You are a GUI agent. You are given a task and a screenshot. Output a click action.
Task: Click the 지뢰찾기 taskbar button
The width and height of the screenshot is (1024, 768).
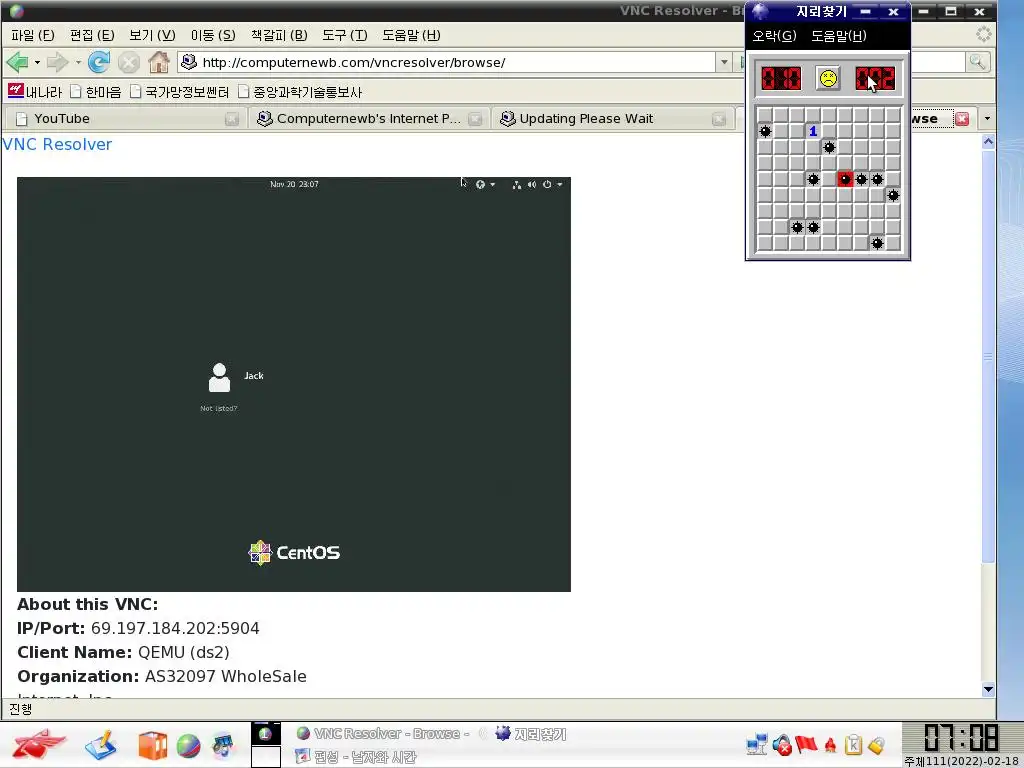pyautogui.click(x=530, y=734)
